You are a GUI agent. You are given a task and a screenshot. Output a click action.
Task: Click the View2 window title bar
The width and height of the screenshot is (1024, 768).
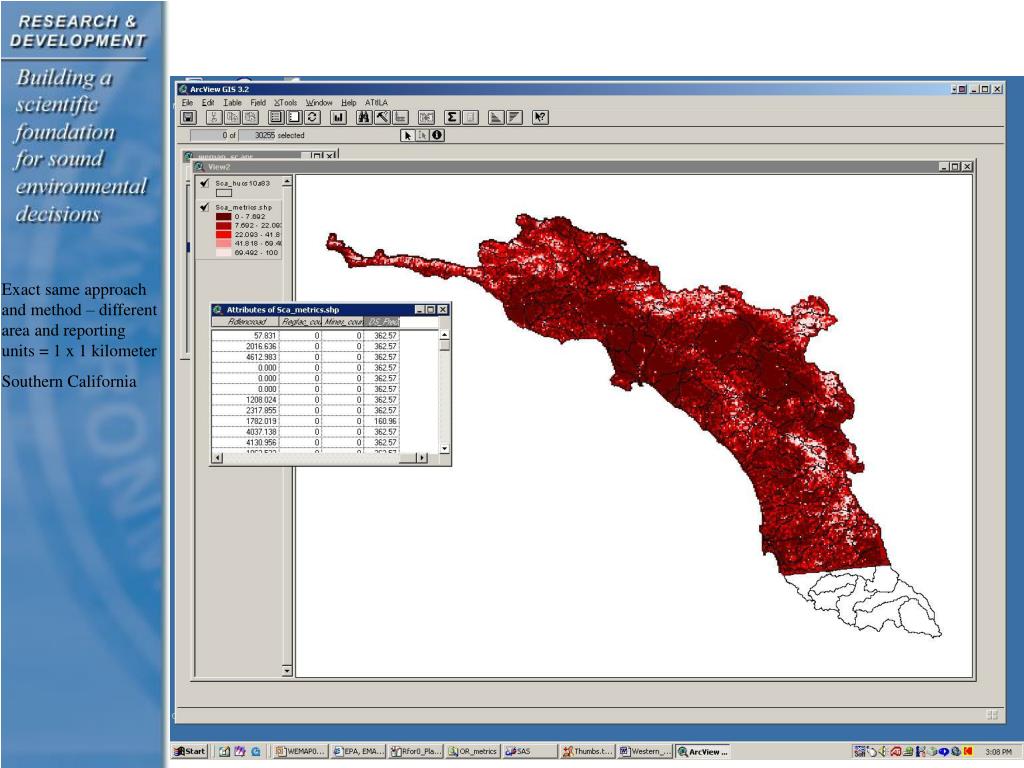coord(583,167)
